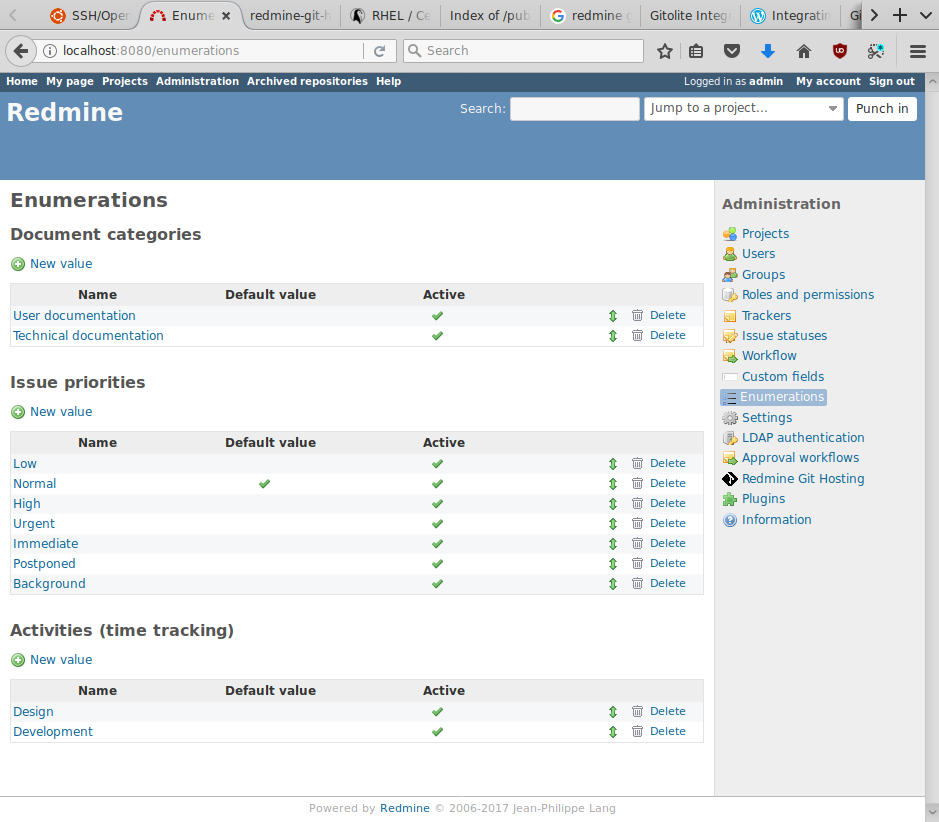Viewport: 939px width, 822px height.
Task: Open Redmine Git Hosting in sidebar
Action: pos(803,479)
